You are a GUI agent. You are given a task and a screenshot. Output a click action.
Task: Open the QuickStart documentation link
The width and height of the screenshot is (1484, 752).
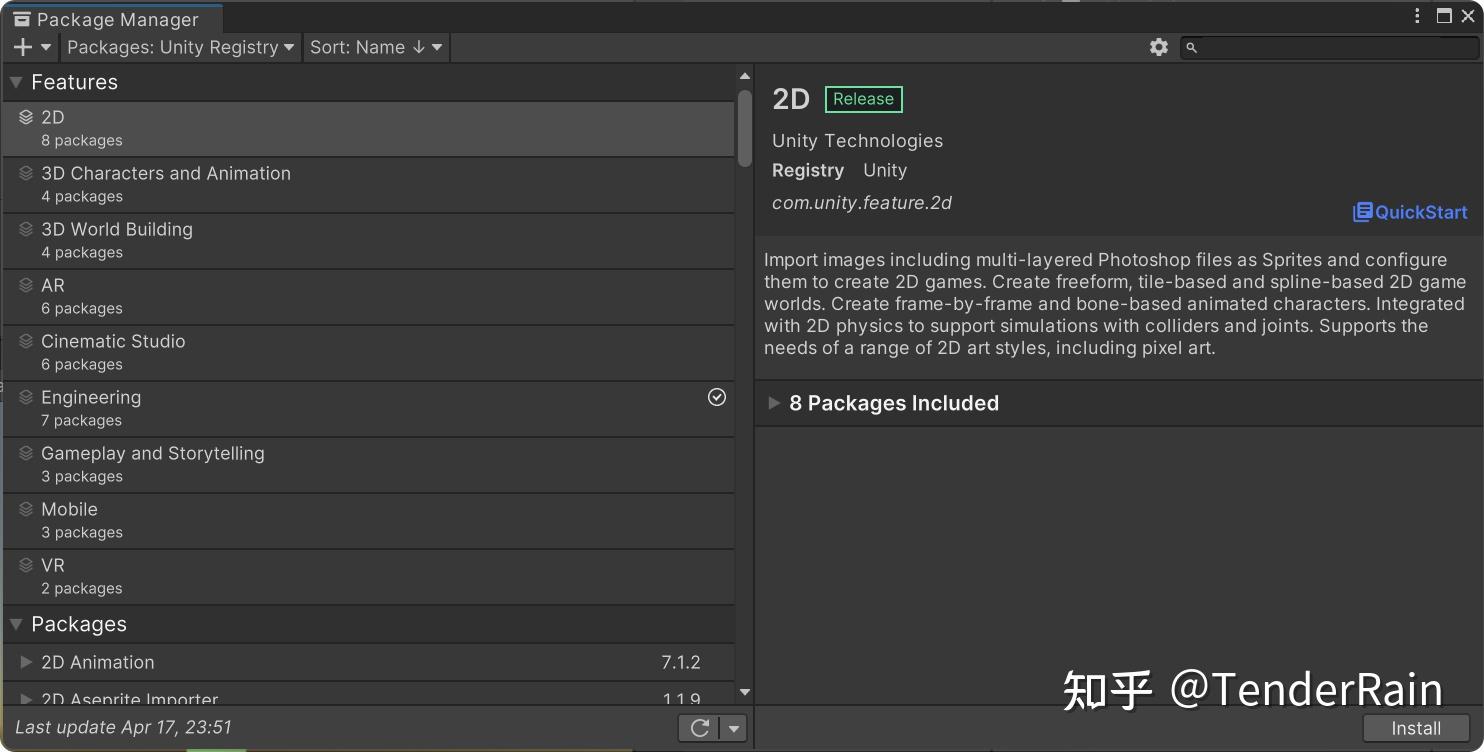(x=1409, y=211)
